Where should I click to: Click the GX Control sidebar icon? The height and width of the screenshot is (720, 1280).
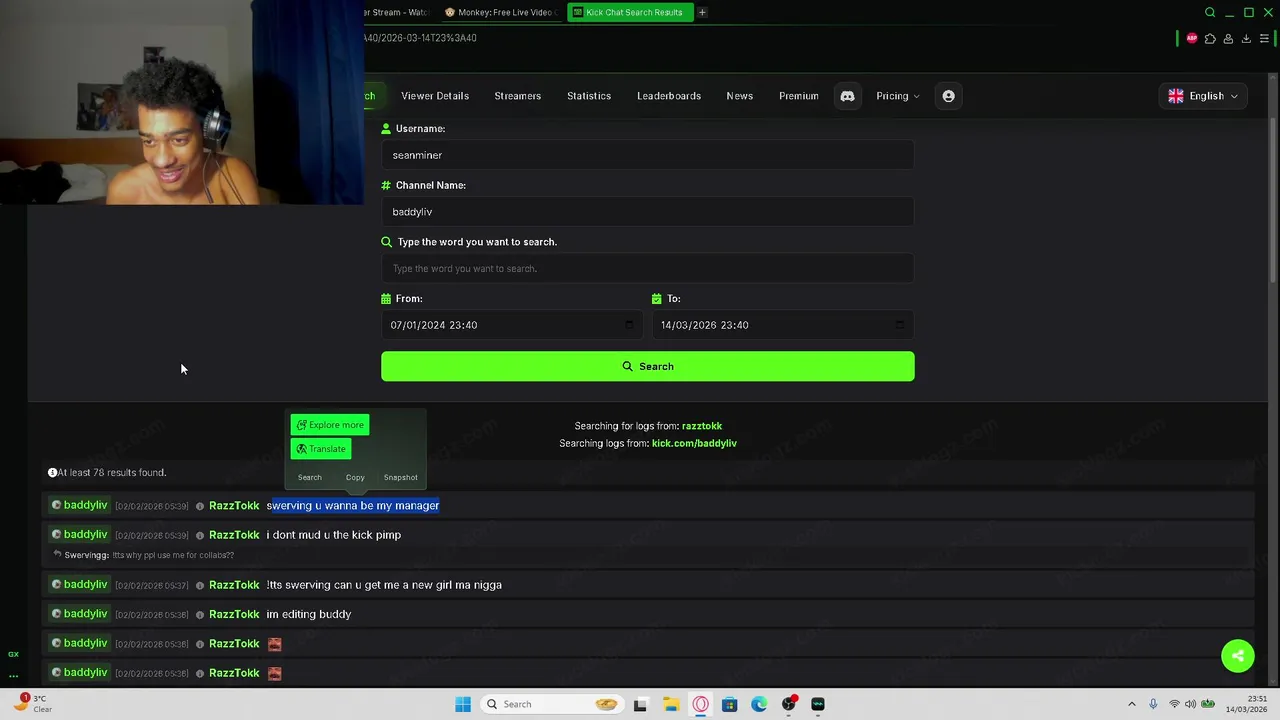(x=13, y=654)
